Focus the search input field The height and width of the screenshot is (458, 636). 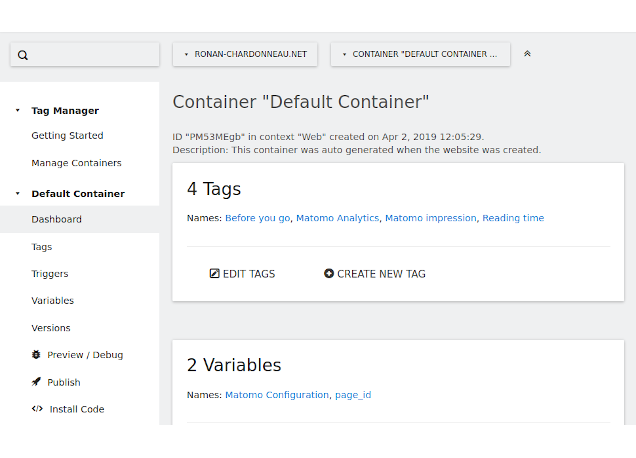92,55
